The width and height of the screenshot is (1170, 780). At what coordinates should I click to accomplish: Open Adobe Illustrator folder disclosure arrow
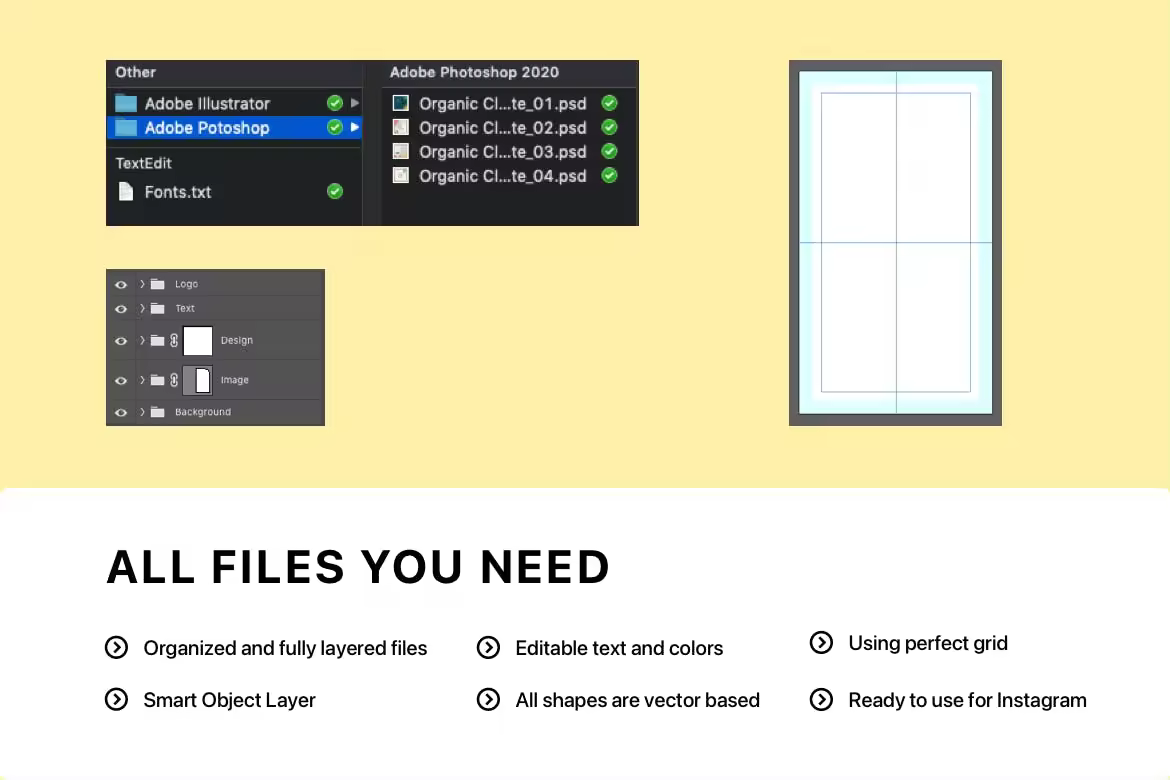(355, 103)
